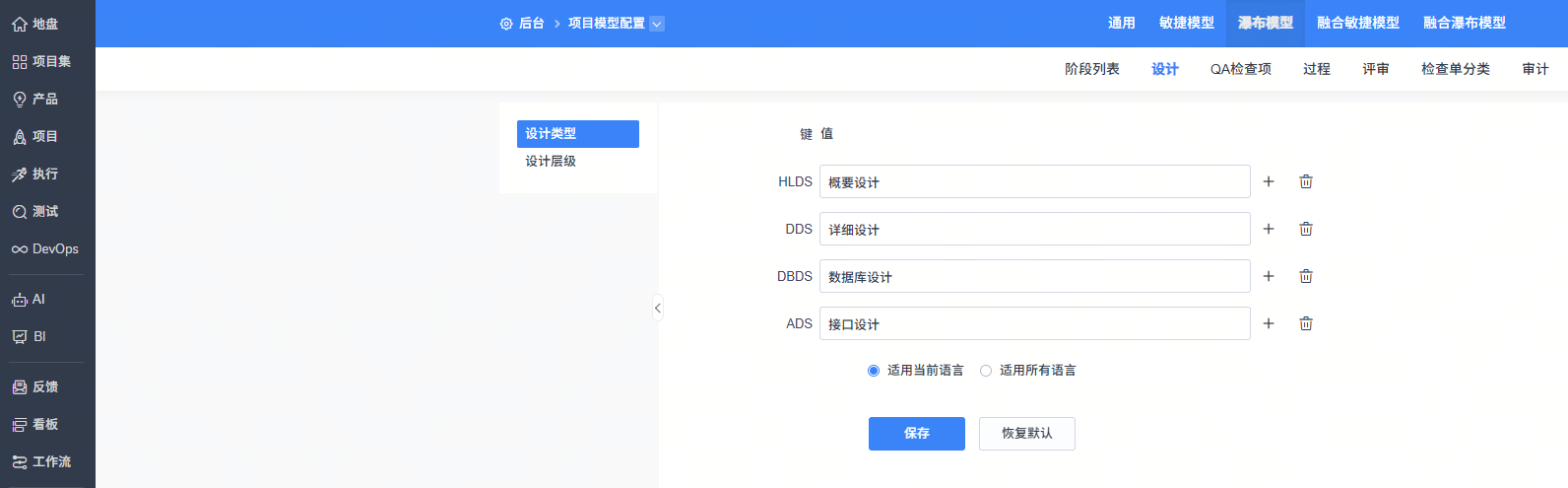Switch to the agile model tab

(1186, 23)
